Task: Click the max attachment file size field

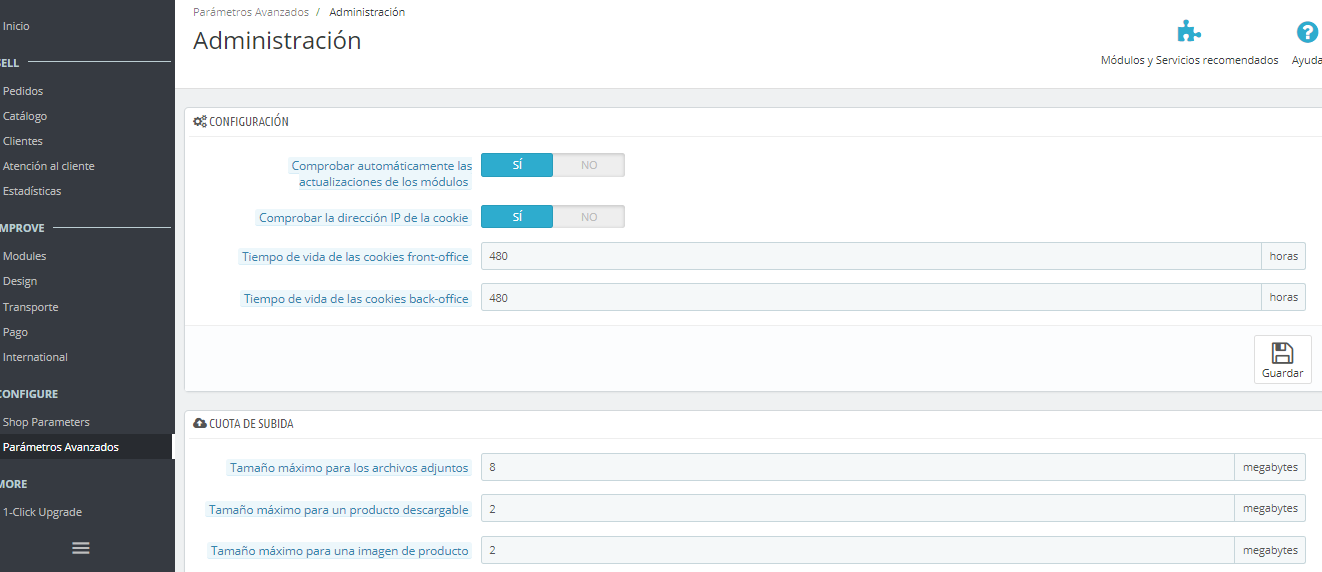Action: pos(857,467)
